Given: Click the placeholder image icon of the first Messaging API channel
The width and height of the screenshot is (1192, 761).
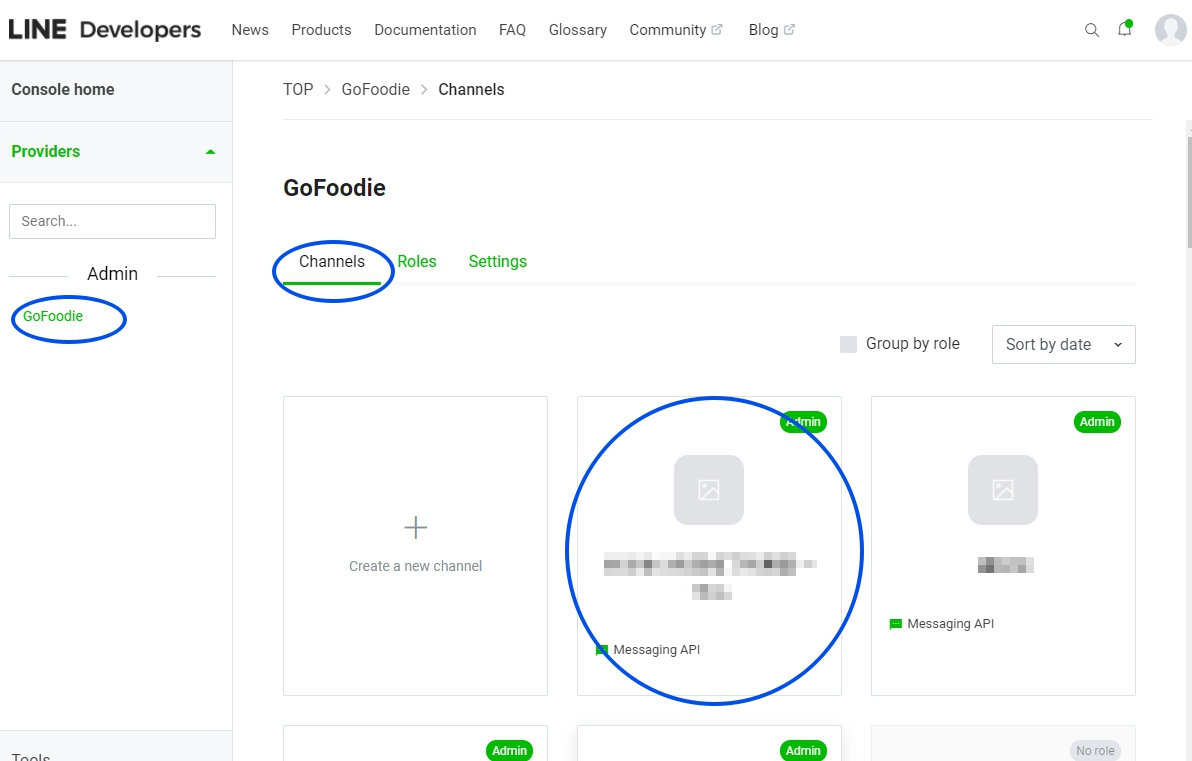Looking at the screenshot, I should click(709, 490).
